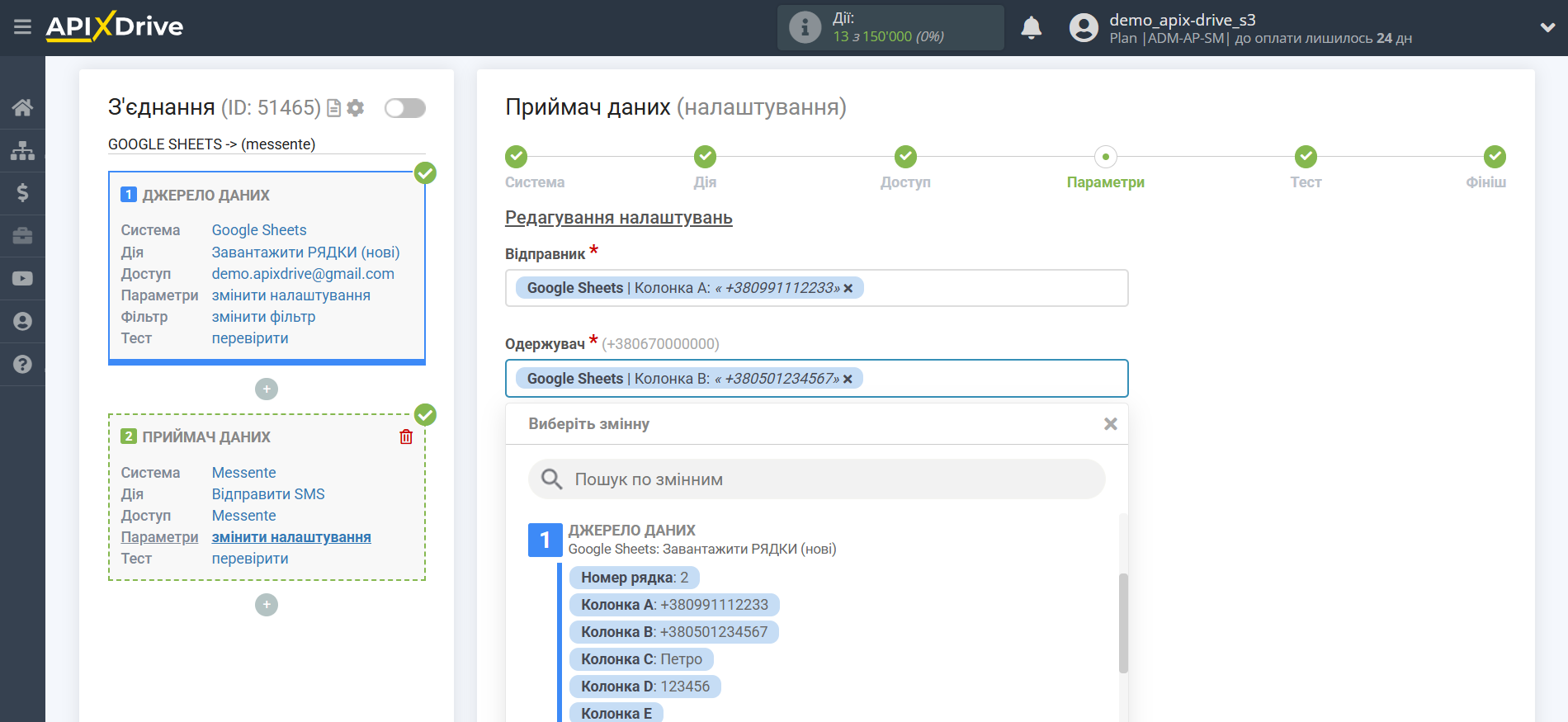The height and width of the screenshot is (722, 1568).
Task: Open the briefcase icon in sidebar
Action: tap(22, 236)
